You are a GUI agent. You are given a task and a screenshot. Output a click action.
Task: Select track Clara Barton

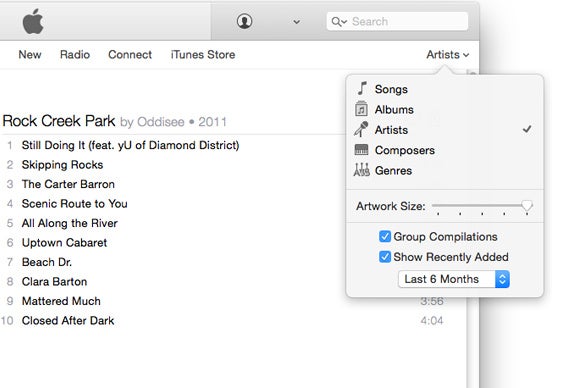click(x=54, y=282)
